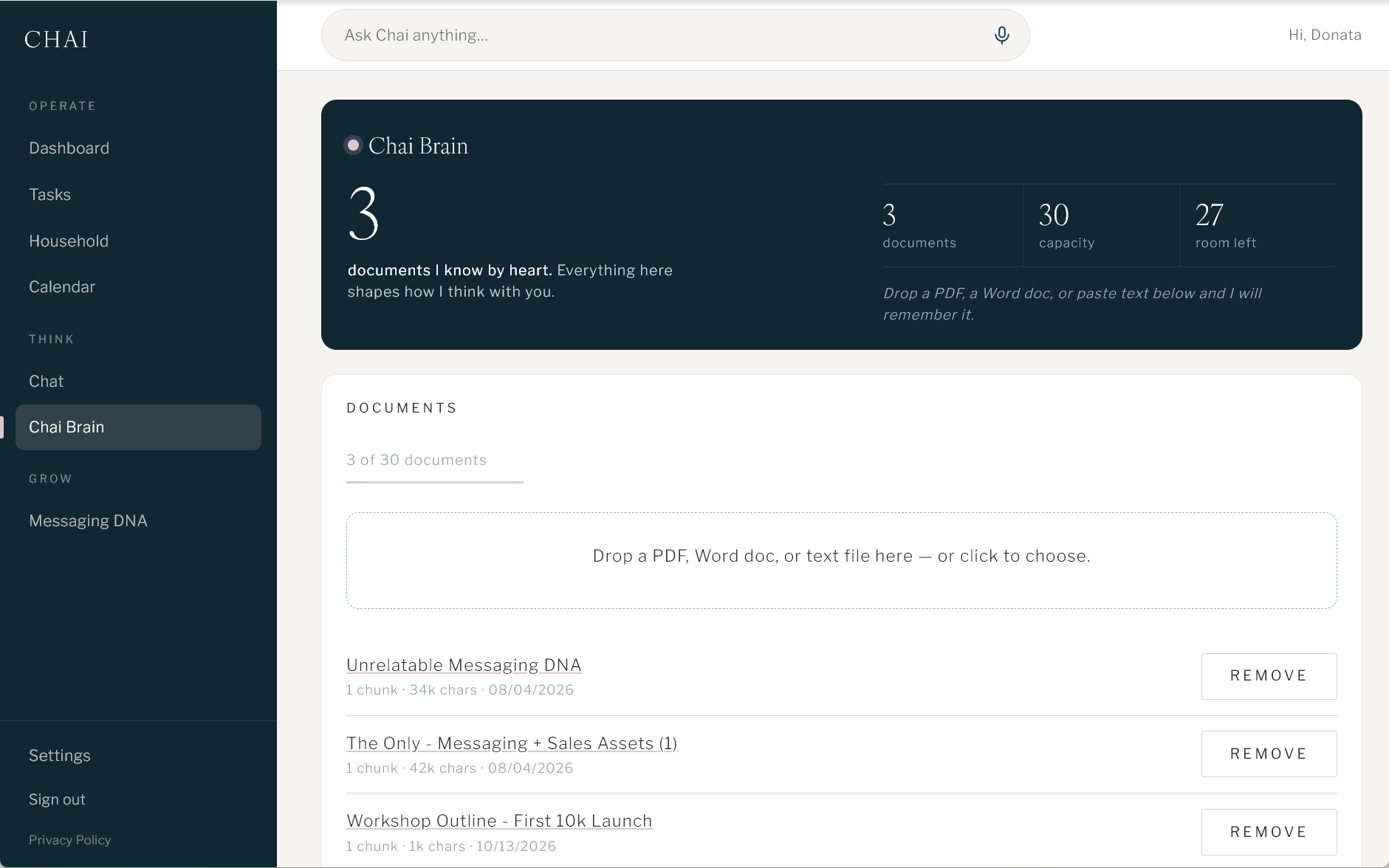Click the 3 of 30 documents progress bar

click(435, 482)
